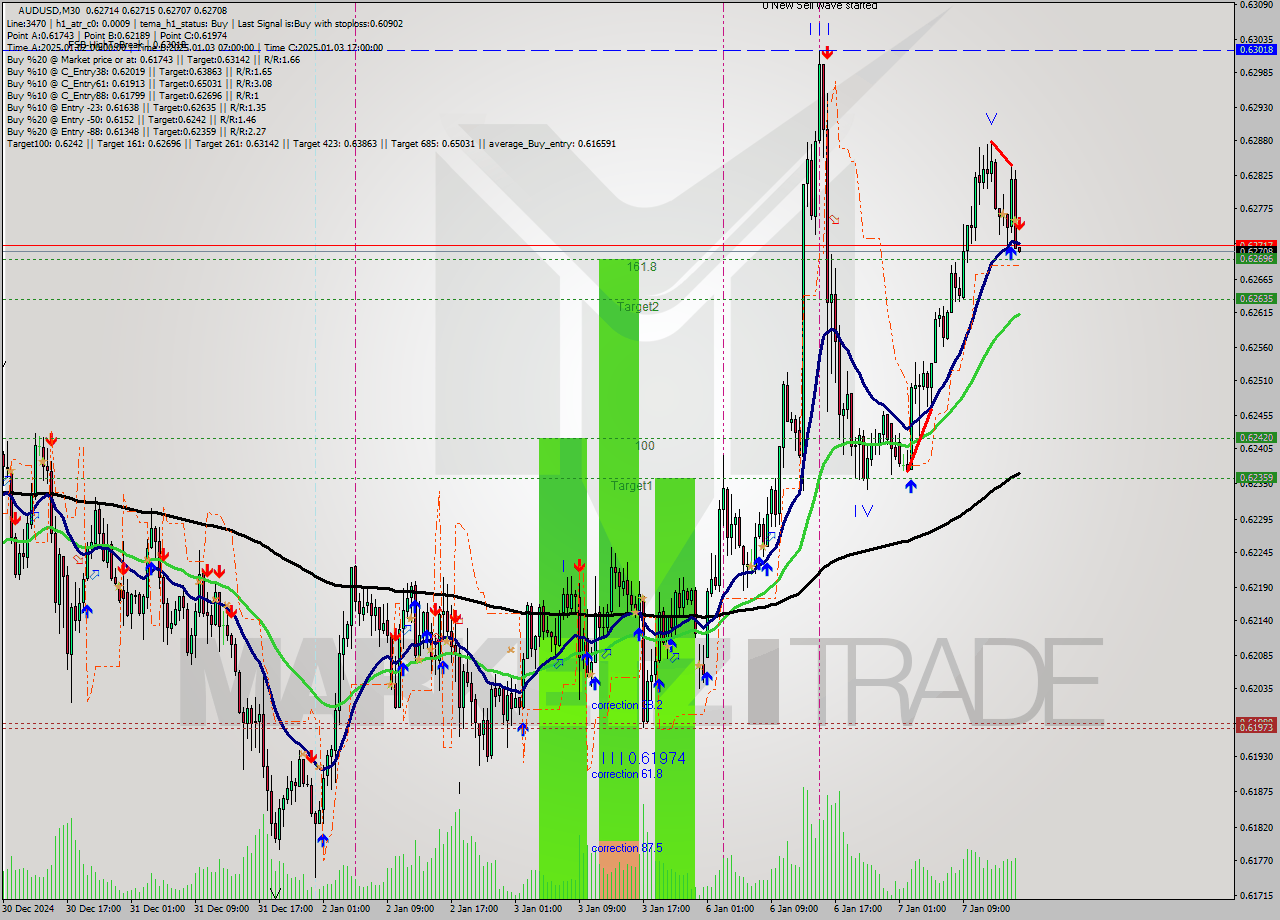Select the 'Target2' label on green bar
The height and width of the screenshot is (920, 1280).
coord(637,307)
